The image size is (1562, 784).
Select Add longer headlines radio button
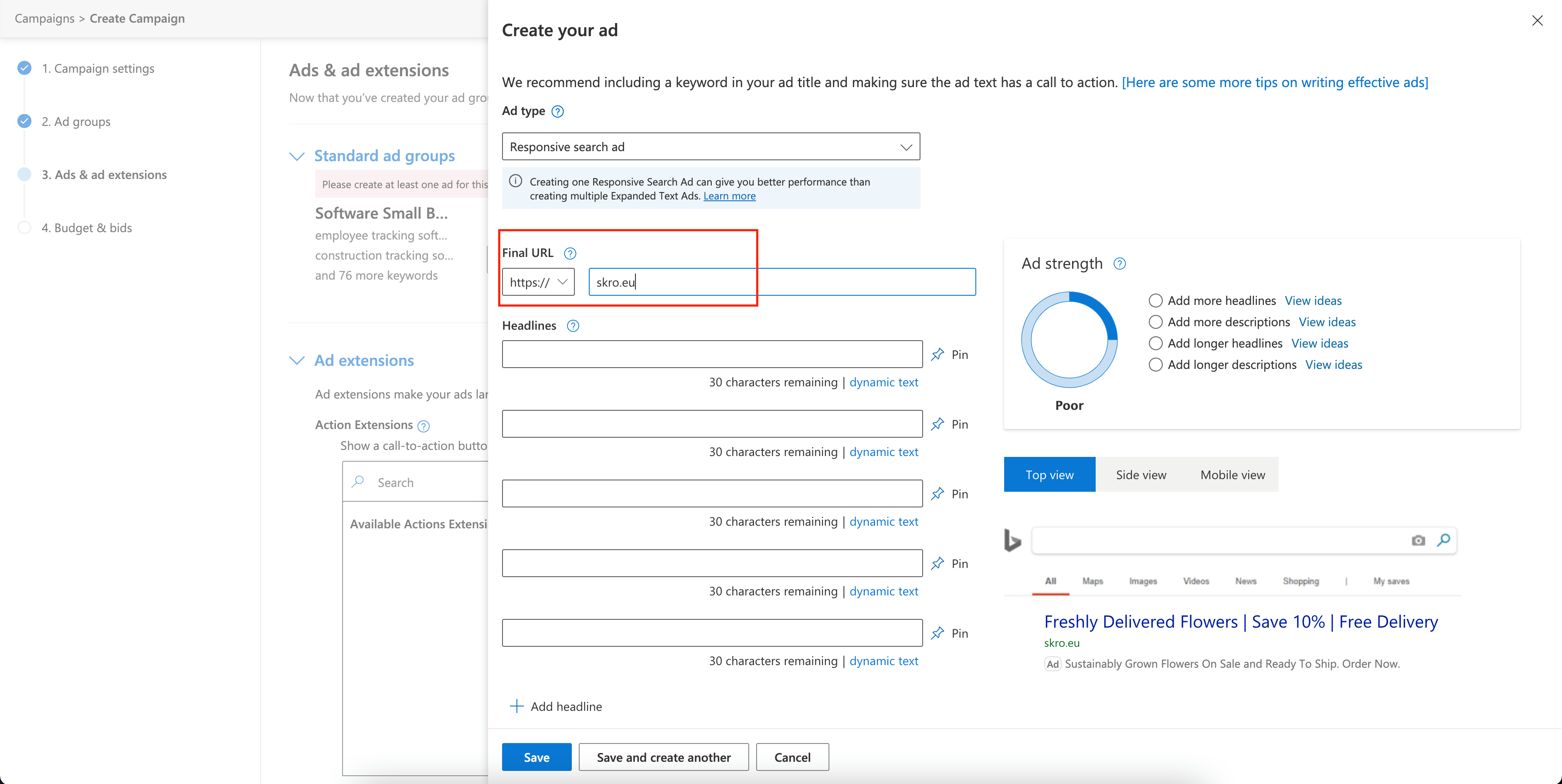(1156, 344)
